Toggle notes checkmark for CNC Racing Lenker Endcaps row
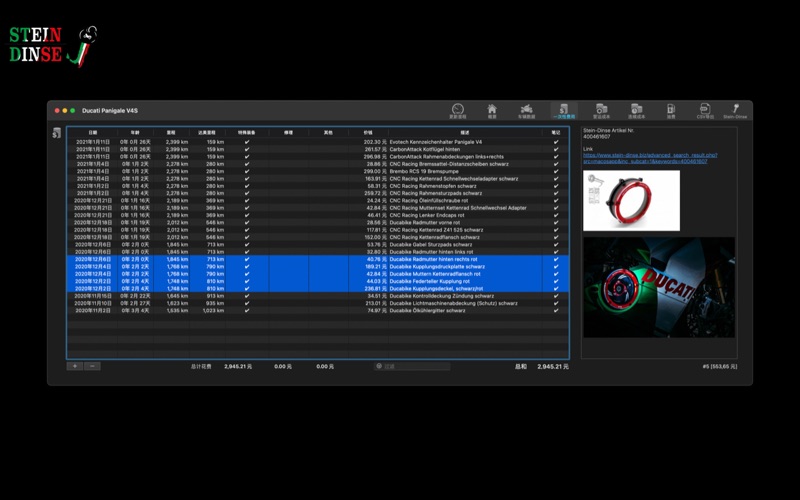The image size is (800, 500). [556, 215]
